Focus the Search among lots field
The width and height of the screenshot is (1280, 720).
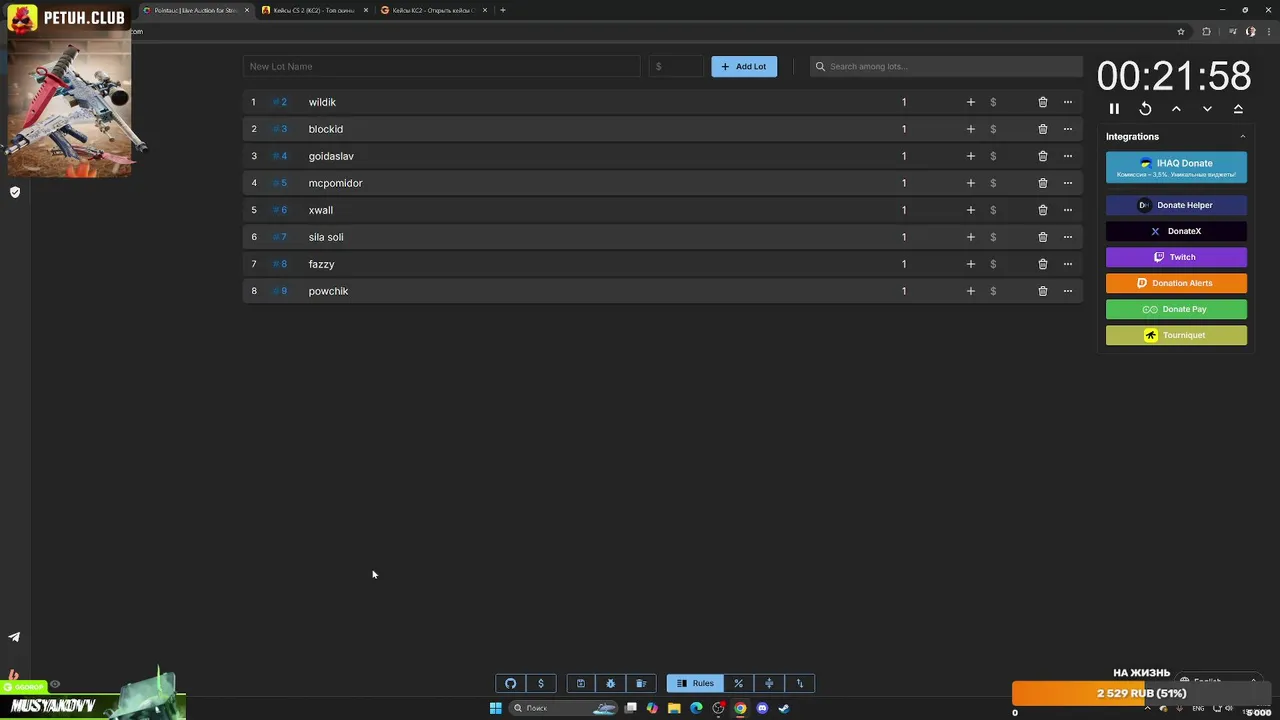(x=946, y=66)
